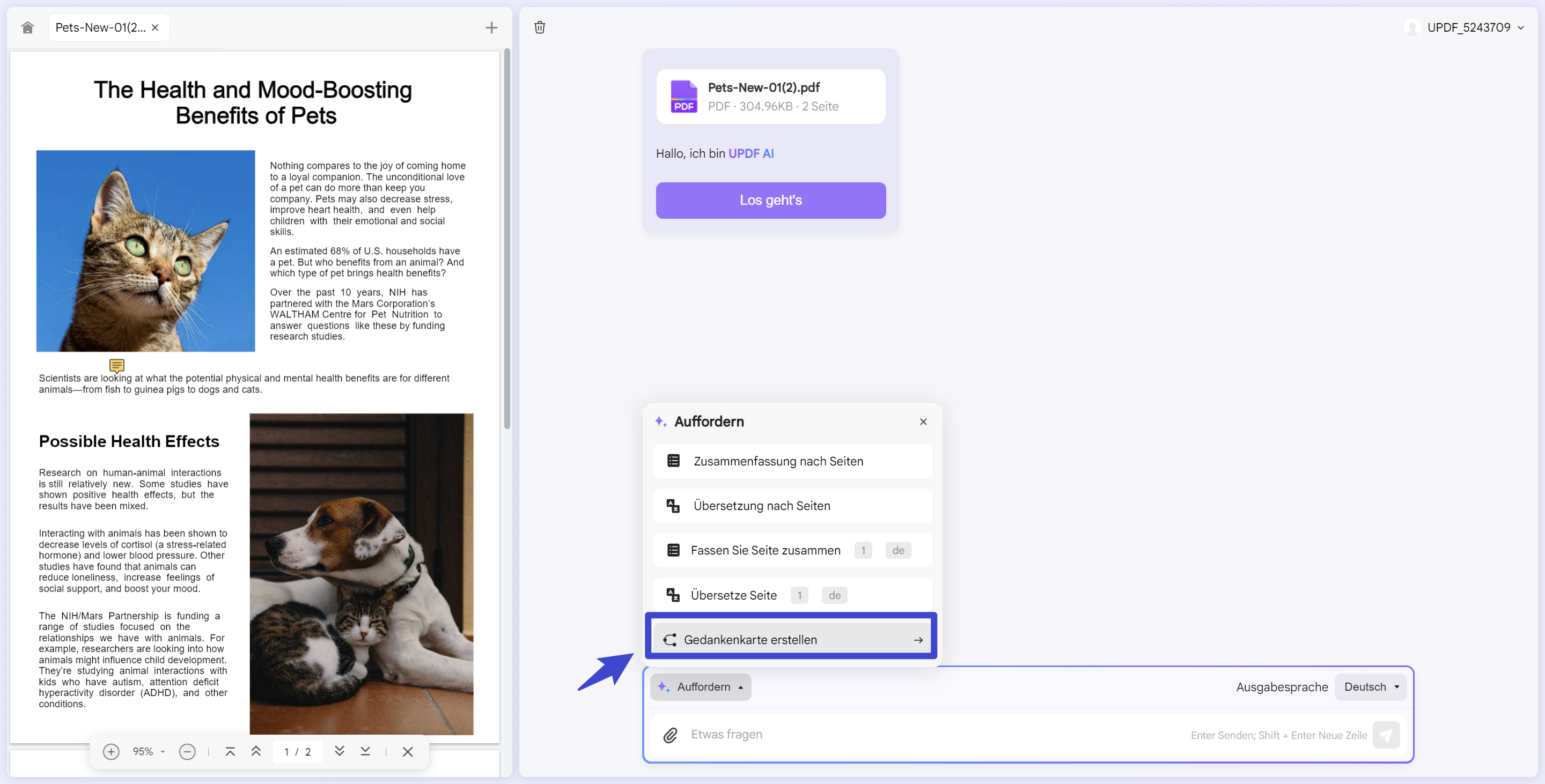Click the paperclip attachment icon
The height and width of the screenshot is (784, 1545).
click(670, 735)
